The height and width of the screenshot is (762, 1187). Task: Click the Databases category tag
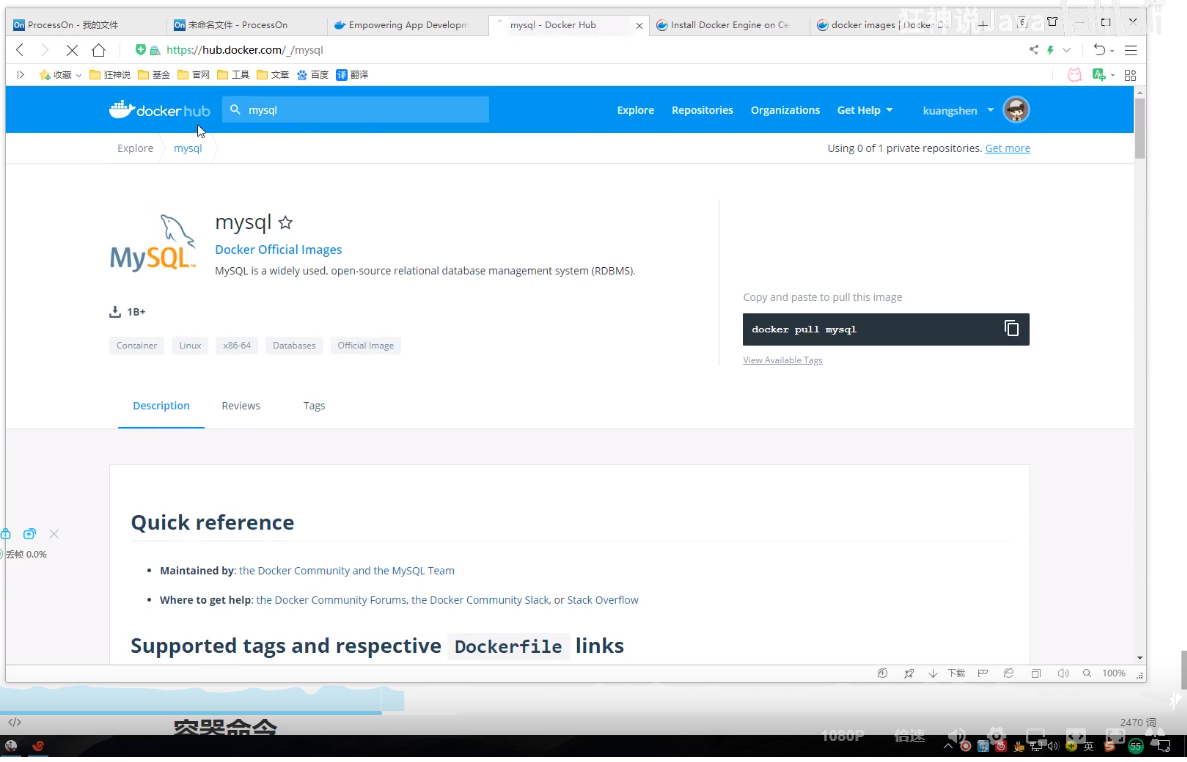coord(294,346)
